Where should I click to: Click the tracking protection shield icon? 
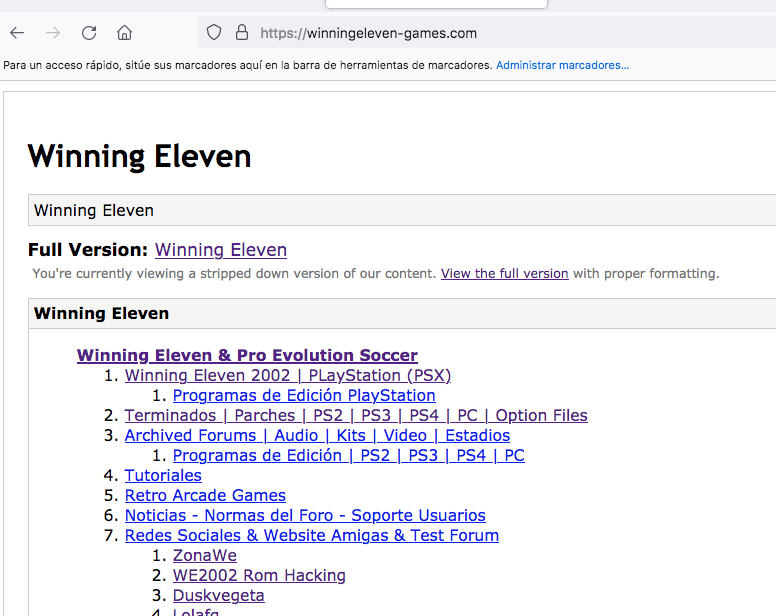[x=214, y=33]
